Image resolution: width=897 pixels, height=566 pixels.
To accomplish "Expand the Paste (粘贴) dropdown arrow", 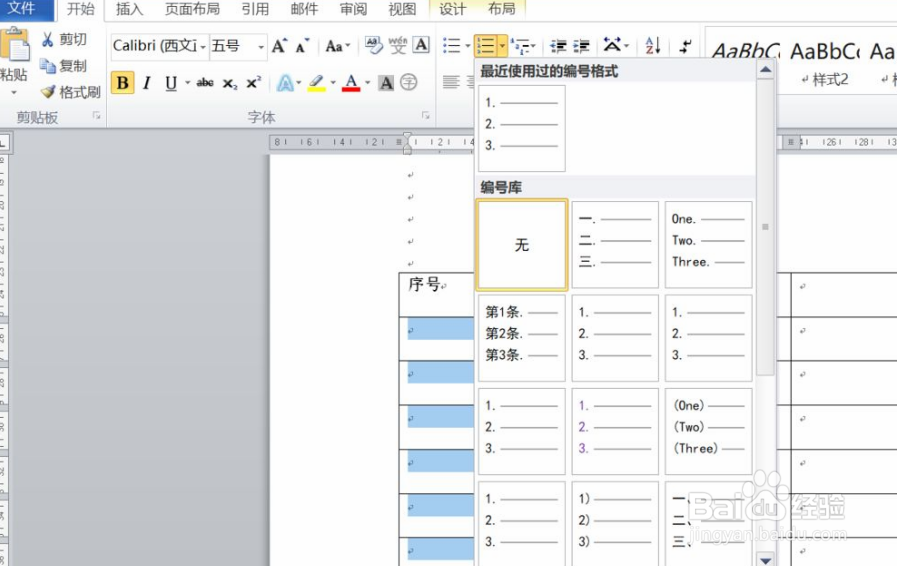I will (x=14, y=92).
